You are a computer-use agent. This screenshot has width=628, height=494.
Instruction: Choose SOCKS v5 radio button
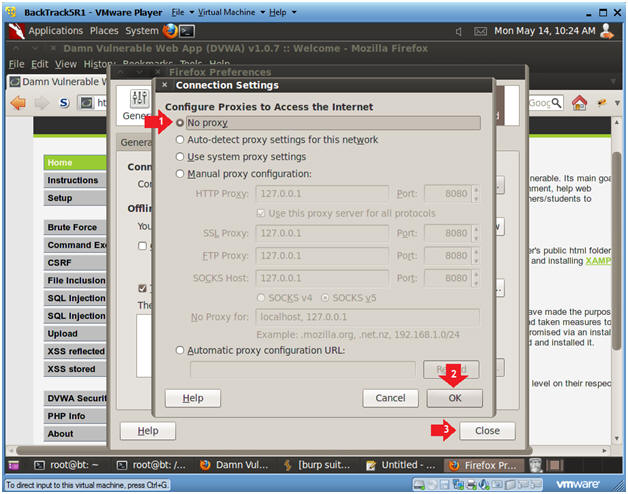[x=325, y=298]
